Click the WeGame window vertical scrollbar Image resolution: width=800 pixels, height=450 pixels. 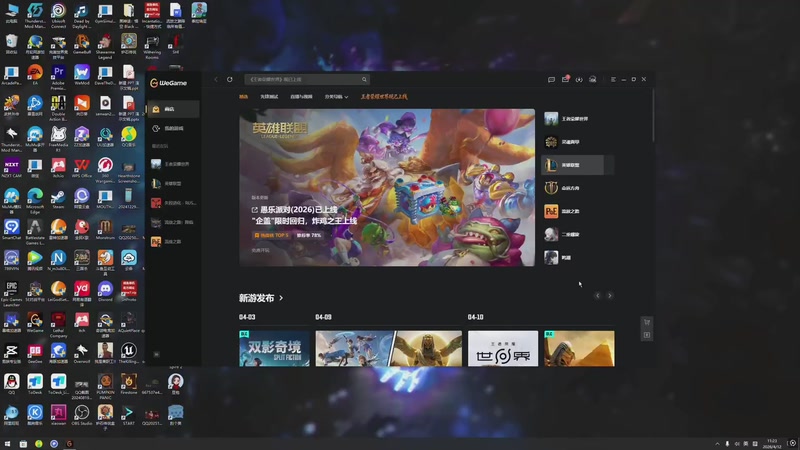pyautogui.click(x=653, y=115)
